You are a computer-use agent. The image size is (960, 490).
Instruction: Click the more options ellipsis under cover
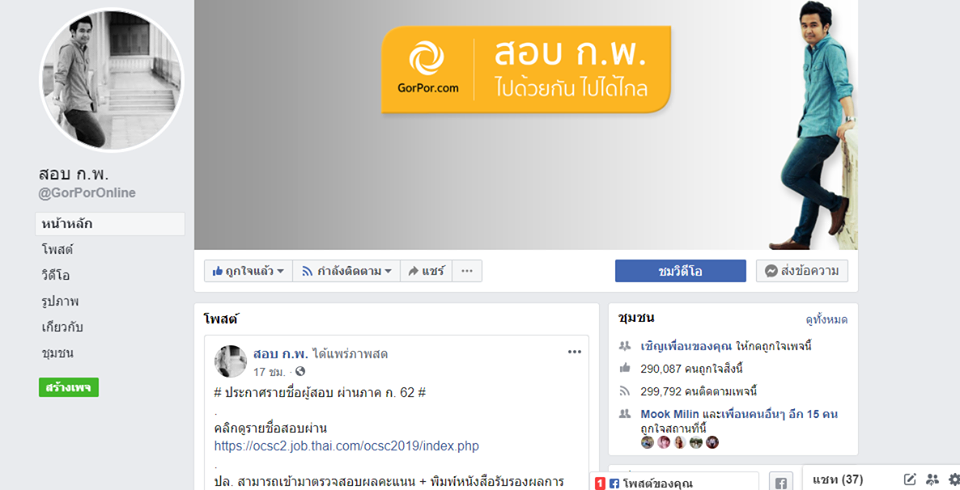pyautogui.click(x=467, y=271)
